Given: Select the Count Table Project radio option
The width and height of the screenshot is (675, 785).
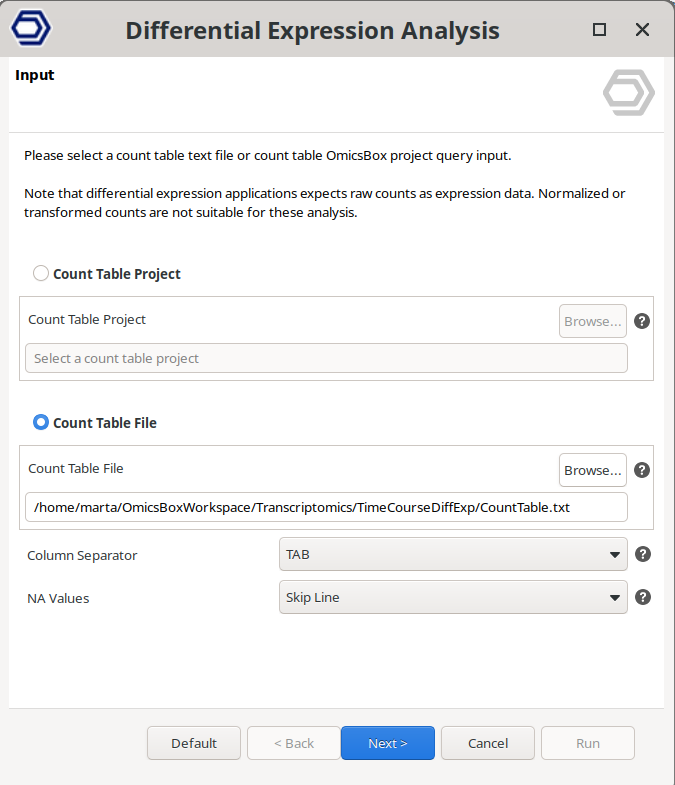Looking at the screenshot, I should click(41, 273).
